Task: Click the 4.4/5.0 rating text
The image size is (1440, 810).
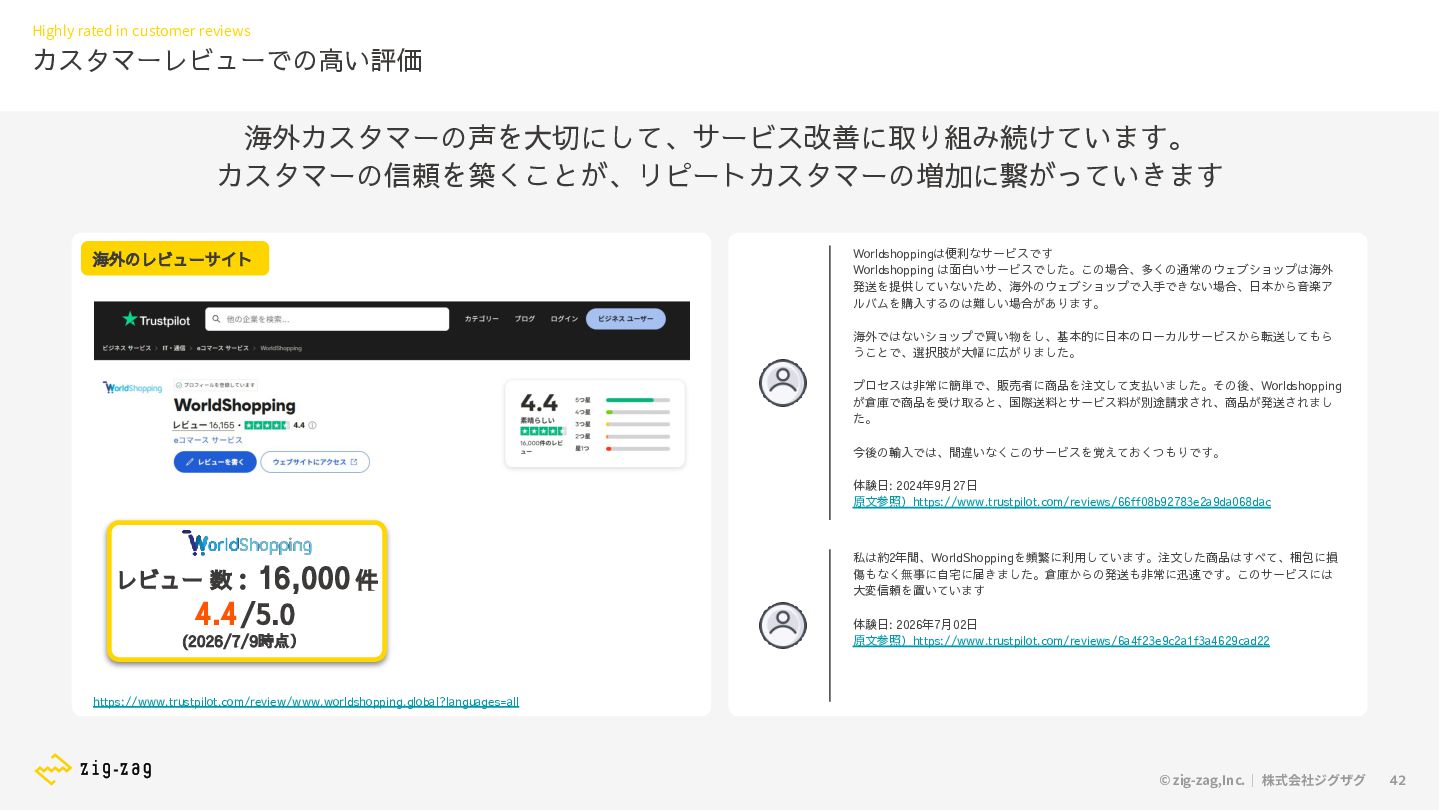Action: [x=245, y=613]
